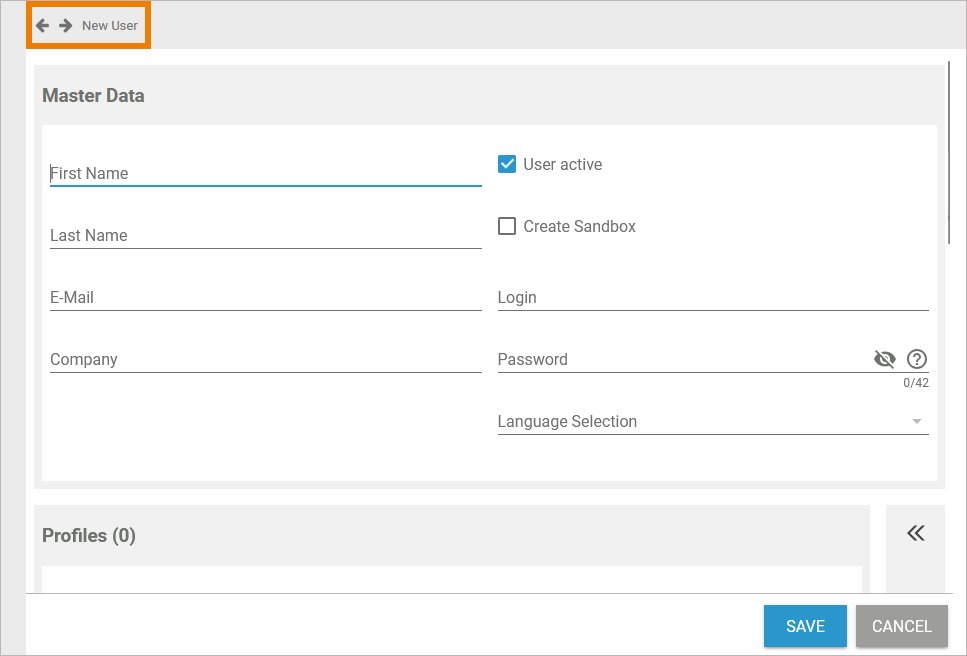
Task: Select the E-Mail input field
Action: point(266,297)
